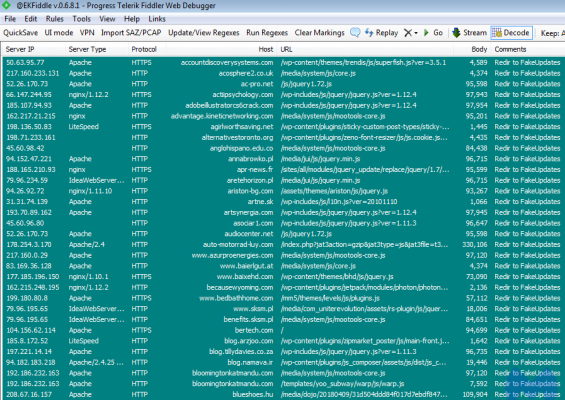Click the green Stream arrow icon
The width and height of the screenshot is (565, 400).
pos(456,33)
